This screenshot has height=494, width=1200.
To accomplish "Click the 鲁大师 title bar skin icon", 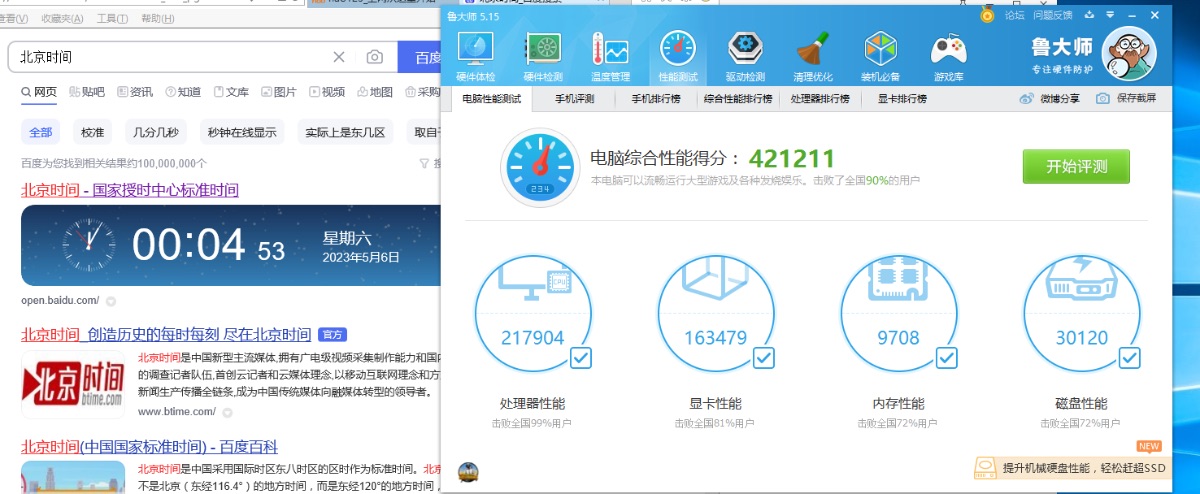I will [x=1090, y=15].
